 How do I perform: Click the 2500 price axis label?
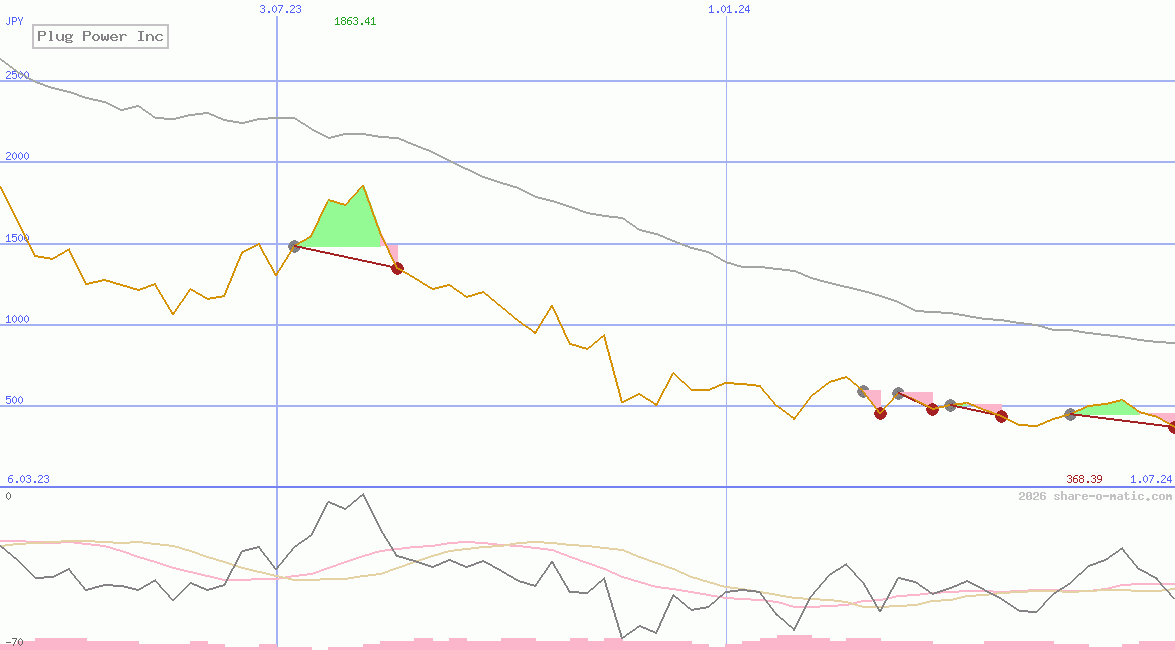18,76
